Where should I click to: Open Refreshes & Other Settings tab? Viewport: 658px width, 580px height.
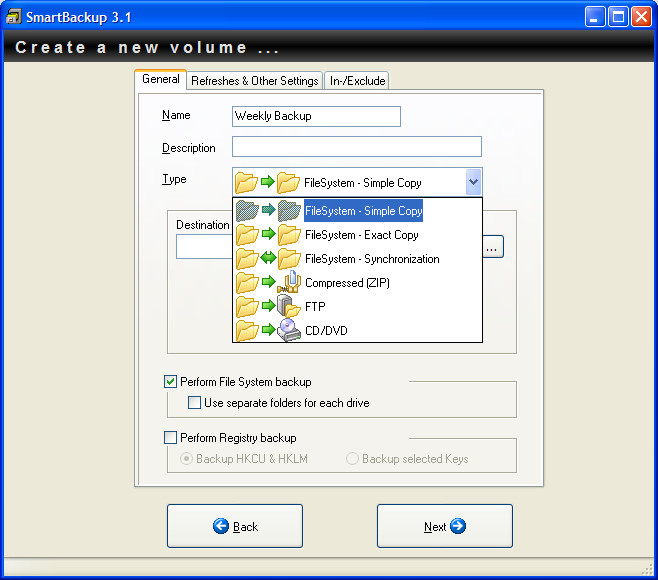click(x=255, y=80)
